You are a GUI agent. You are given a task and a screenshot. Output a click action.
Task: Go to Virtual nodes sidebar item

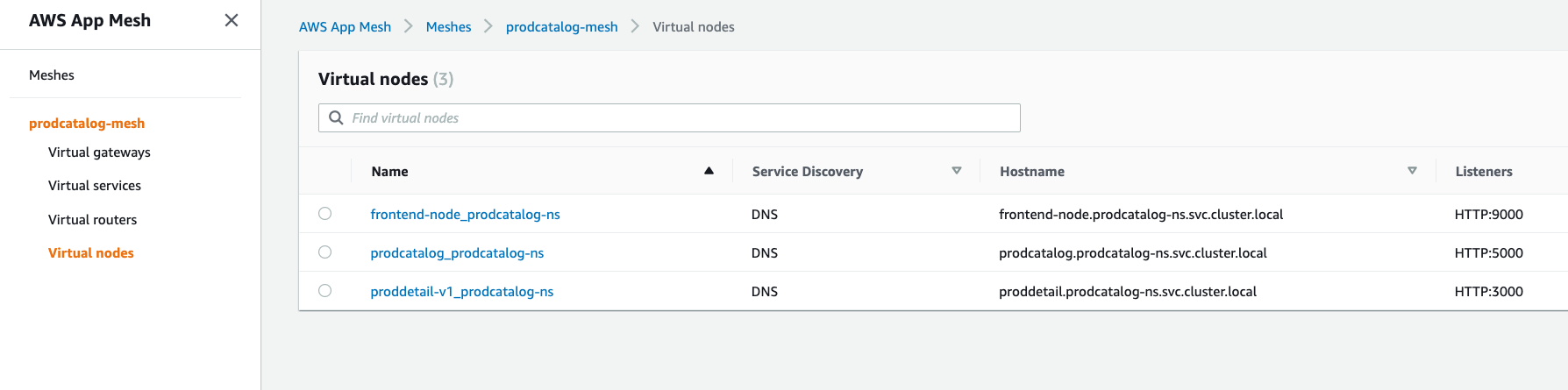point(91,253)
